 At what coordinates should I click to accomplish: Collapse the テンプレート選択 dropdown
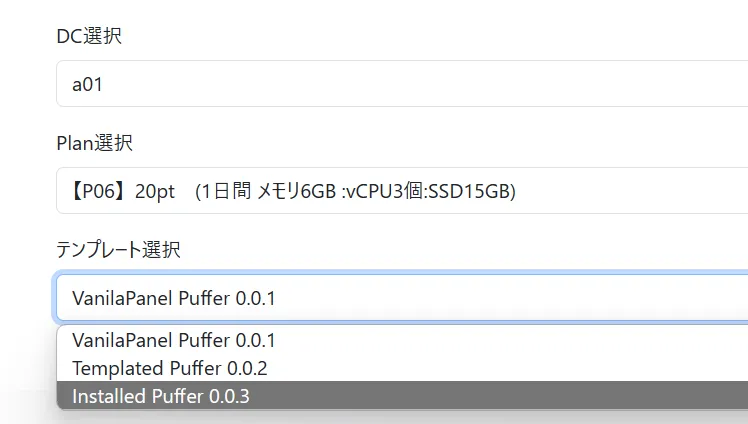(x=400, y=298)
